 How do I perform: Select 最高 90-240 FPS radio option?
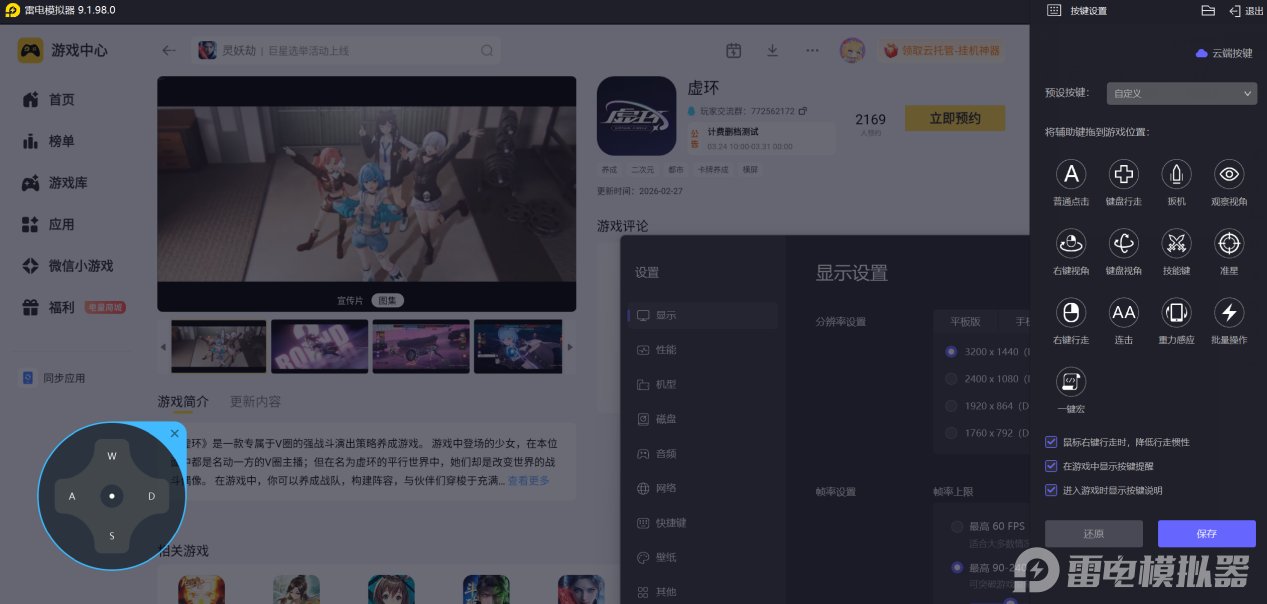957,568
